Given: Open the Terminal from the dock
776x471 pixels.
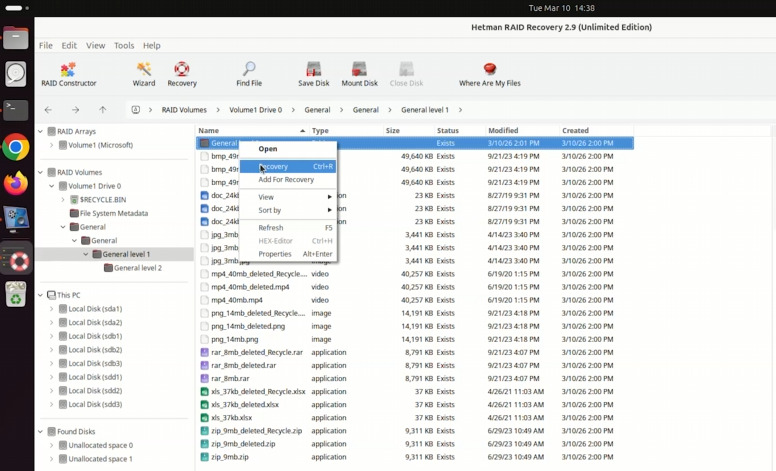Looking at the screenshot, I should click(x=16, y=110).
